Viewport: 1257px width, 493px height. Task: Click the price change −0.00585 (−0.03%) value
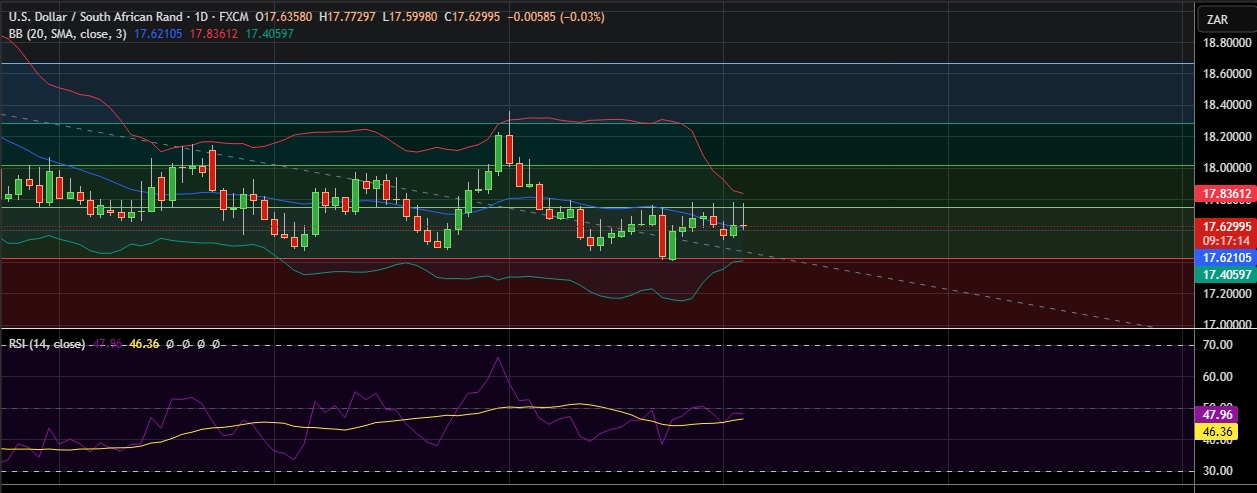pyautogui.click(x=558, y=17)
